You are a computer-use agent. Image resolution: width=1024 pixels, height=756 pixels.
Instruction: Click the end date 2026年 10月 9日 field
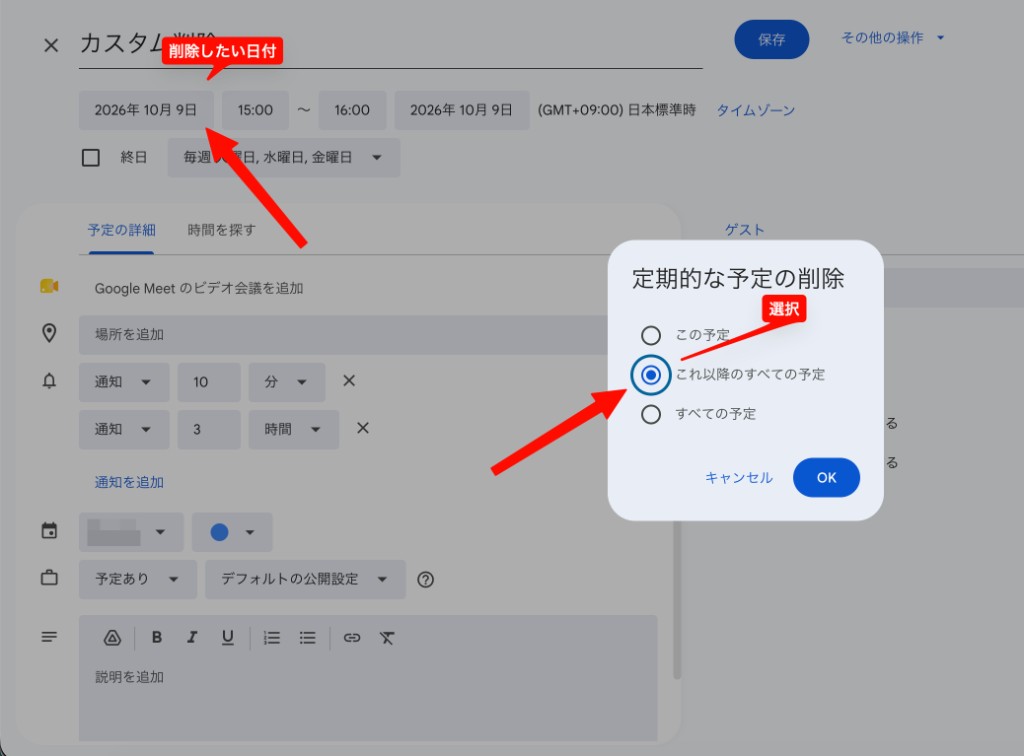462,110
